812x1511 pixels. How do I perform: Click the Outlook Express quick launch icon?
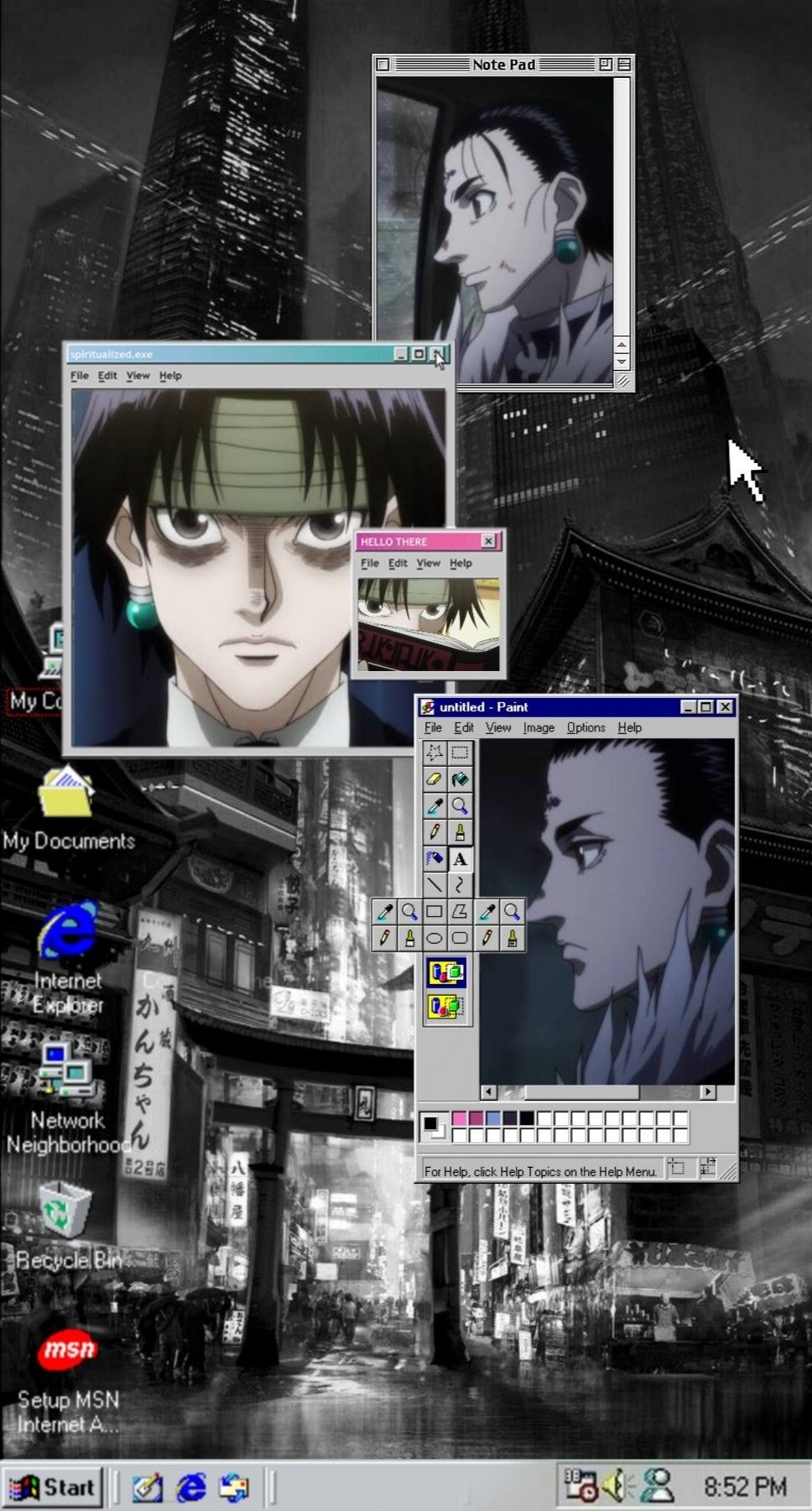tap(235, 1488)
